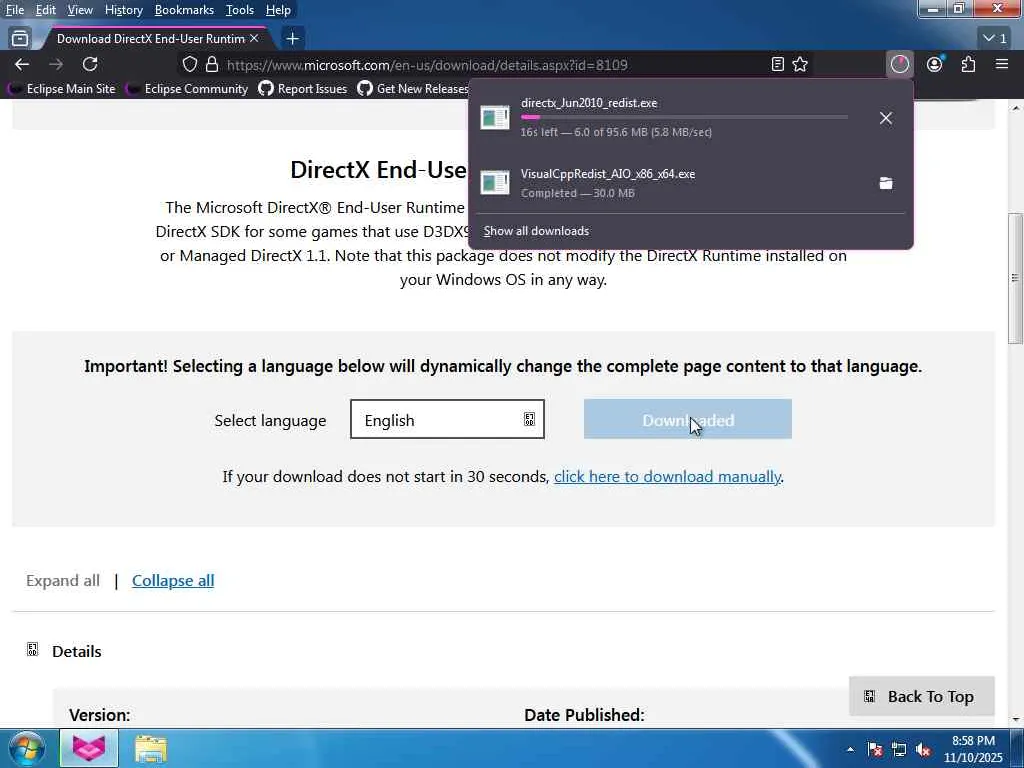Click here to download manually link

(x=667, y=477)
